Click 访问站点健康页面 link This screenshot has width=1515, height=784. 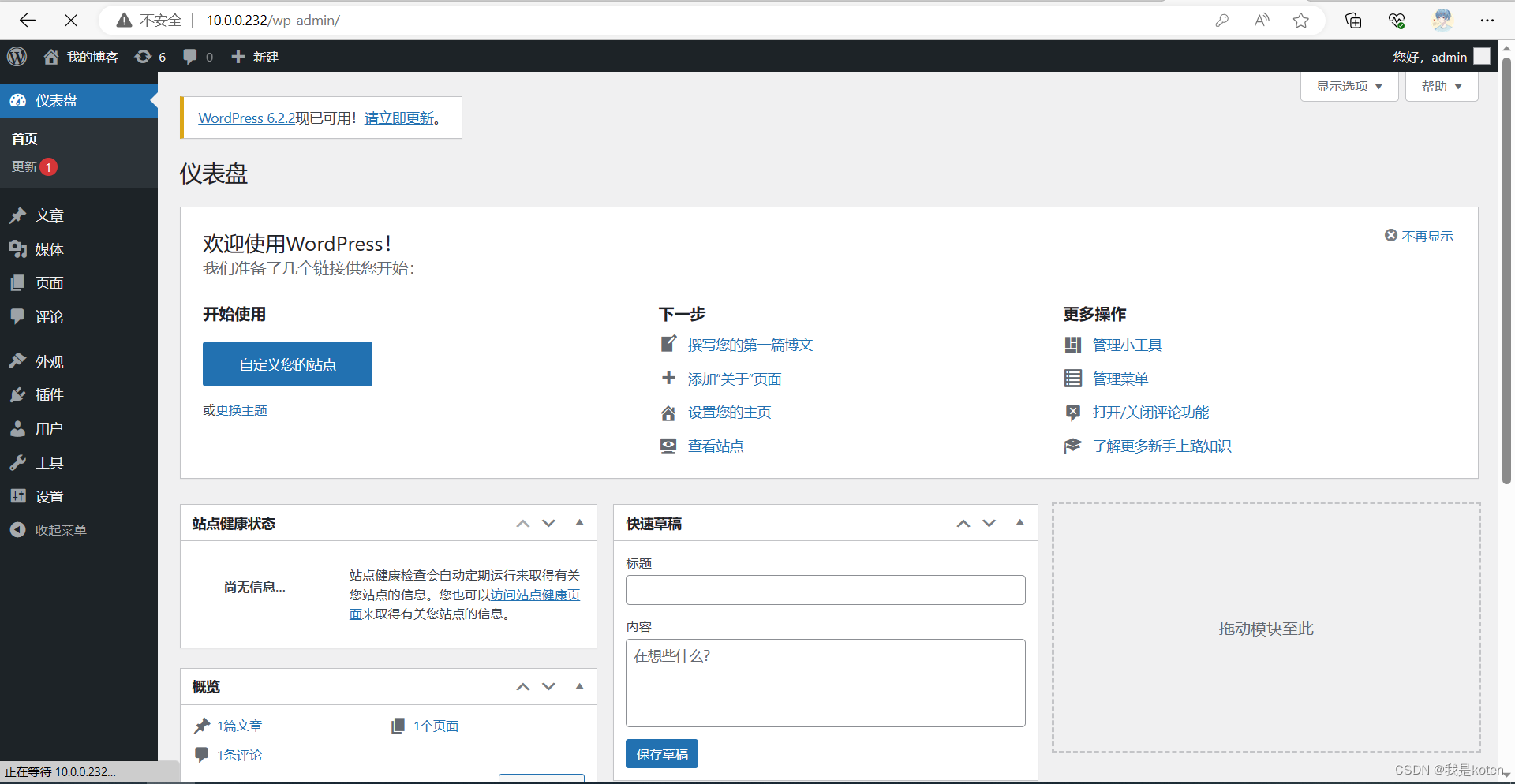[x=535, y=595]
